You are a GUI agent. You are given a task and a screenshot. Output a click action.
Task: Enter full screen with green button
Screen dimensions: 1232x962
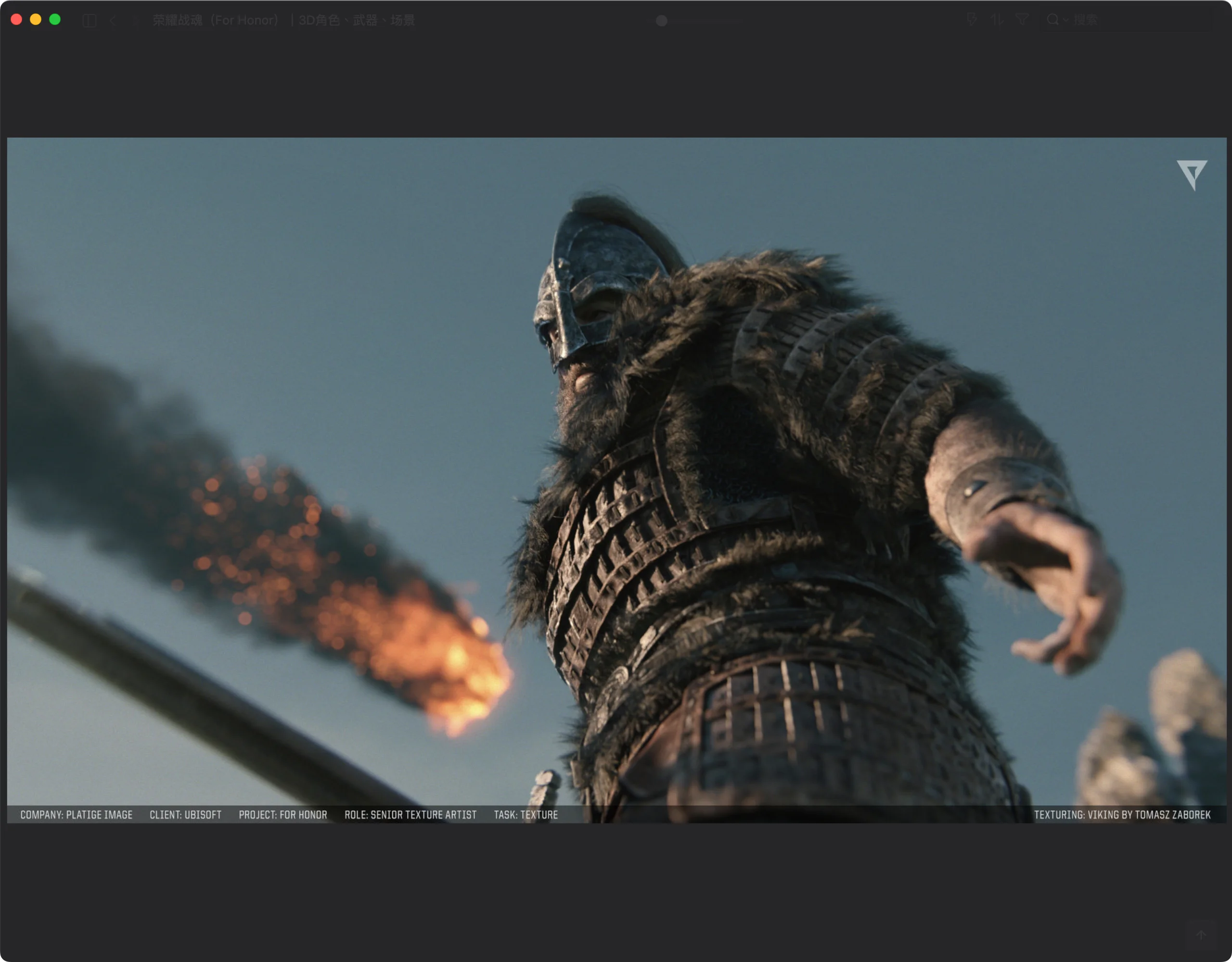pyautogui.click(x=55, y=19)
